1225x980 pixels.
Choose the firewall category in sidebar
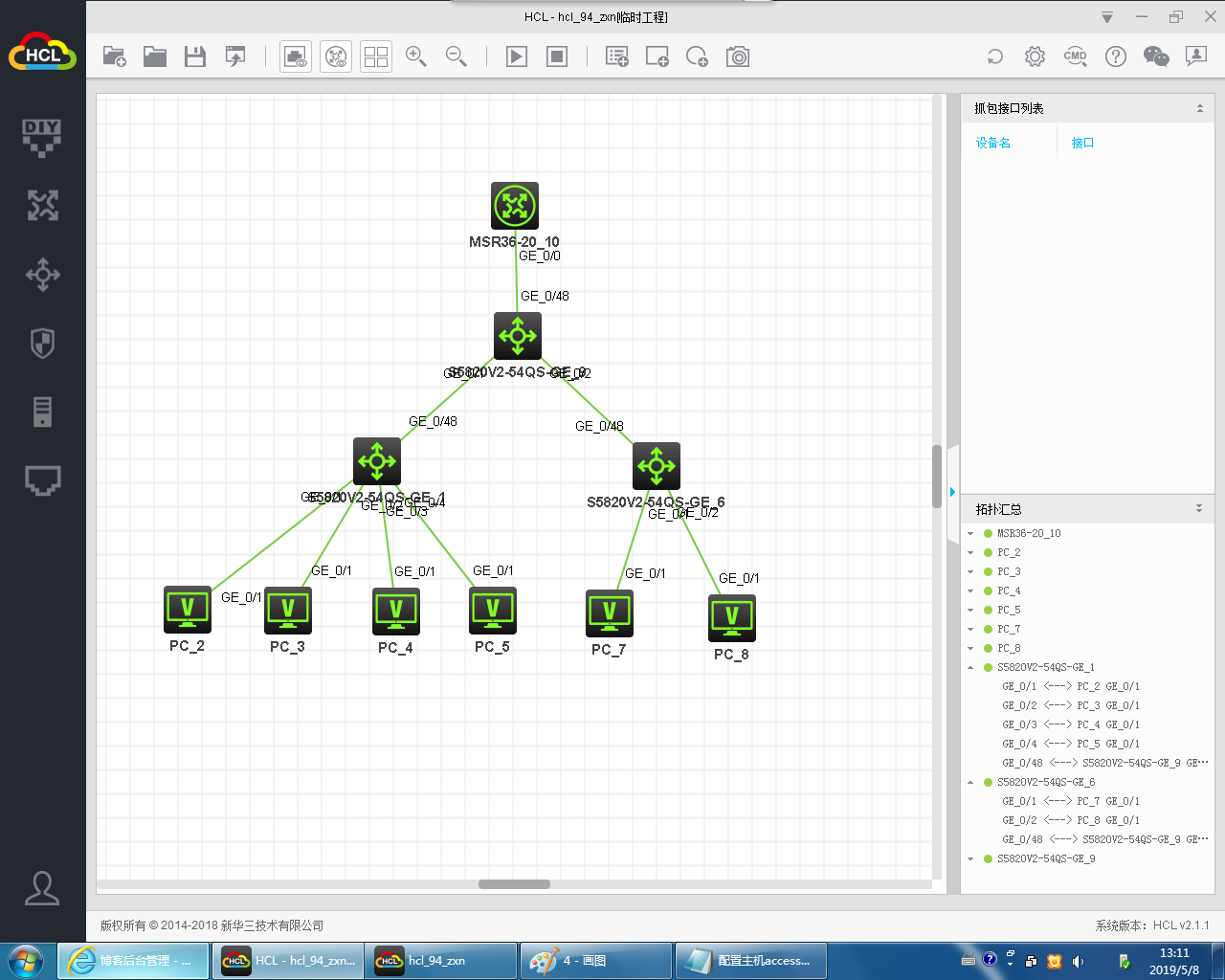[x=42, y=344]
